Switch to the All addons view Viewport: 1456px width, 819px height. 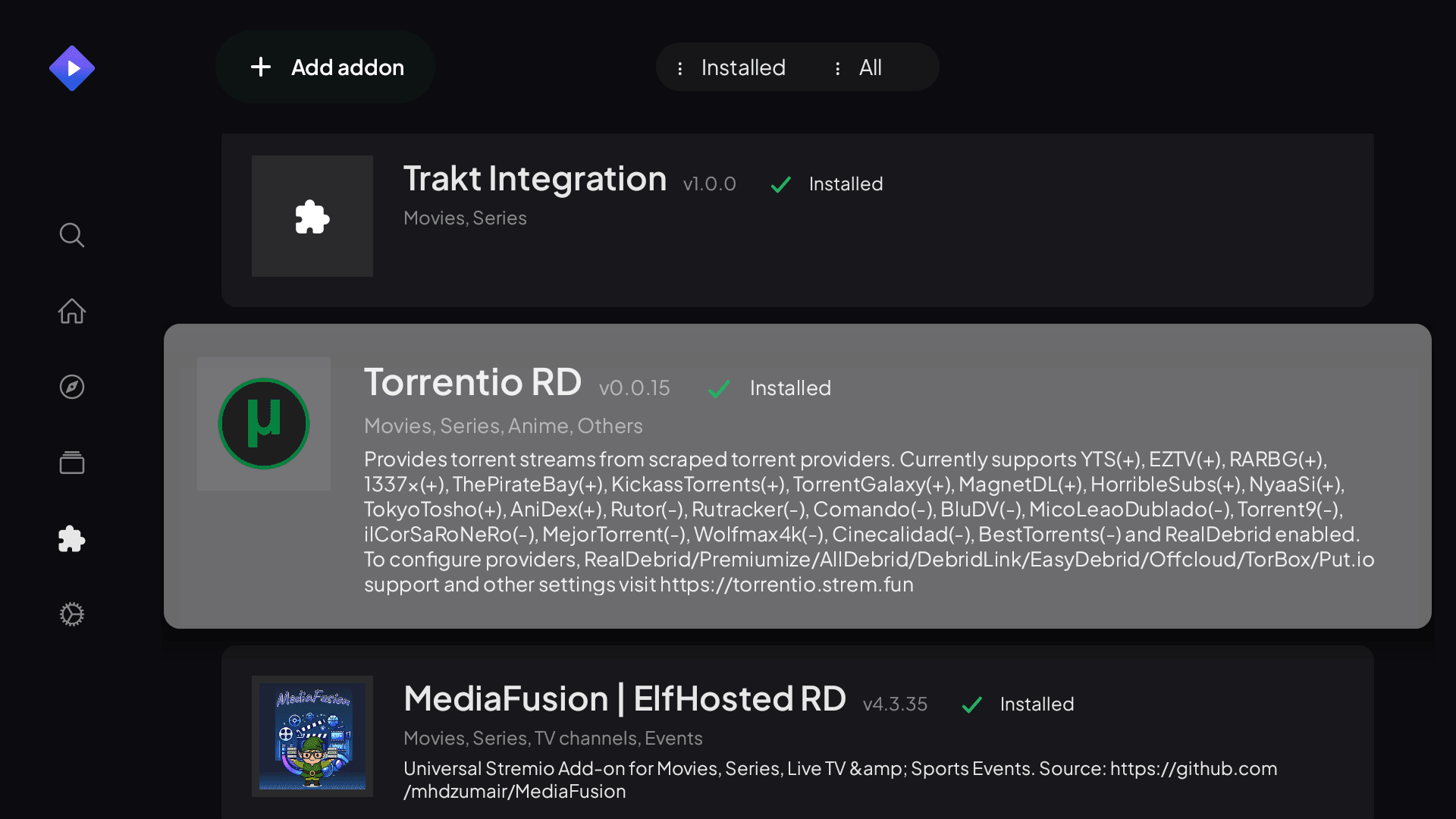870,67
